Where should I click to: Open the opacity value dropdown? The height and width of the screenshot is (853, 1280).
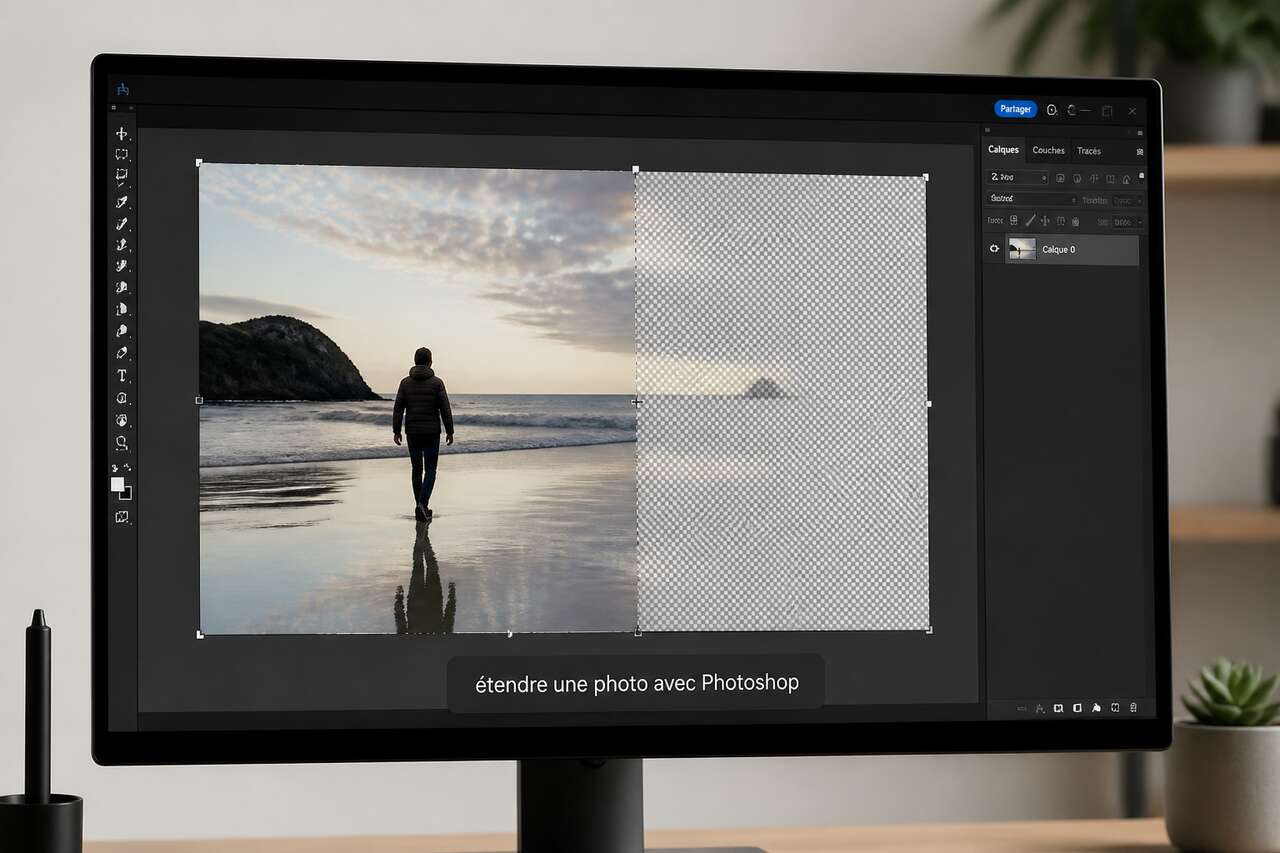(1128, 200)
